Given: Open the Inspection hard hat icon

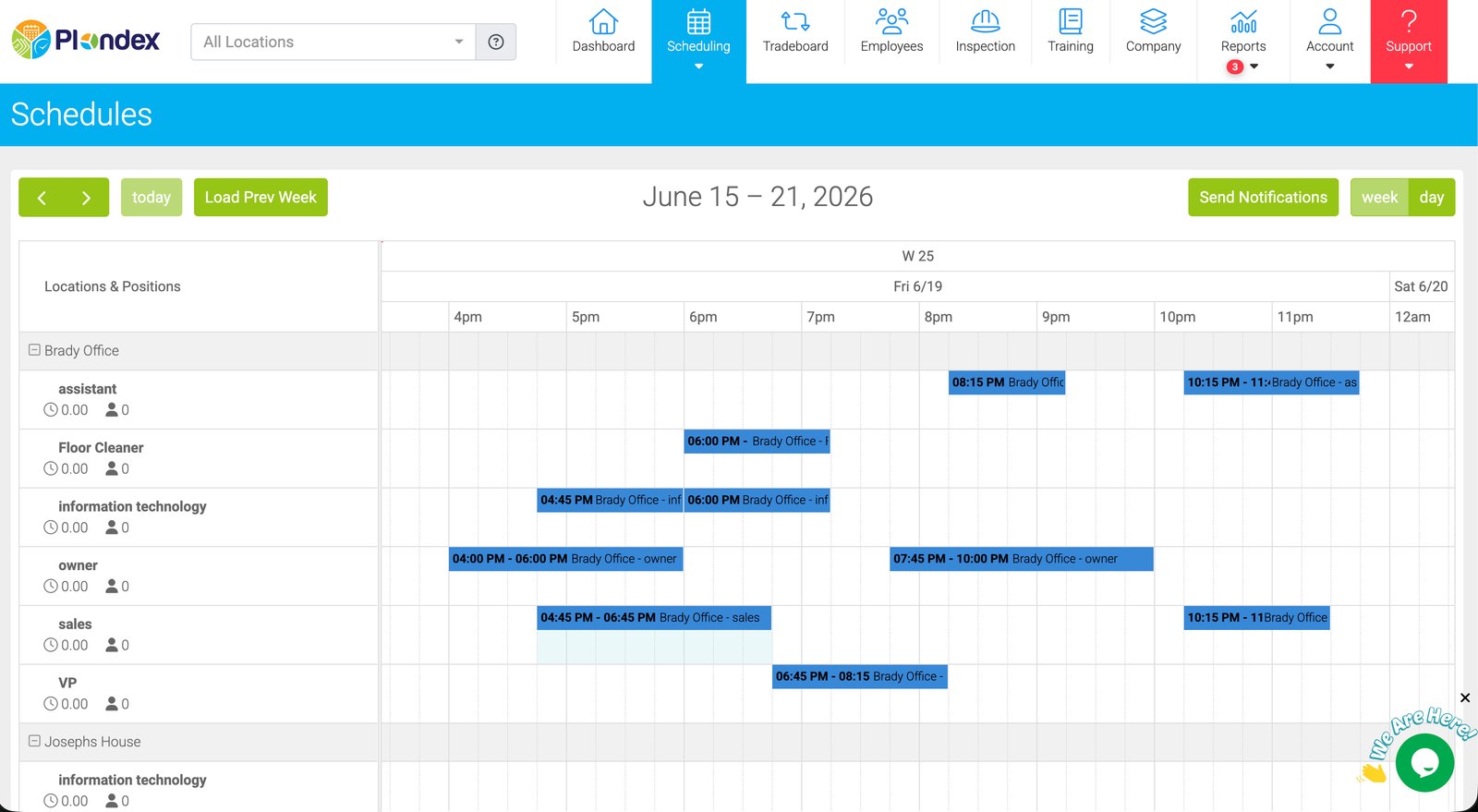Looking at the screenshot, I should 985,21.
